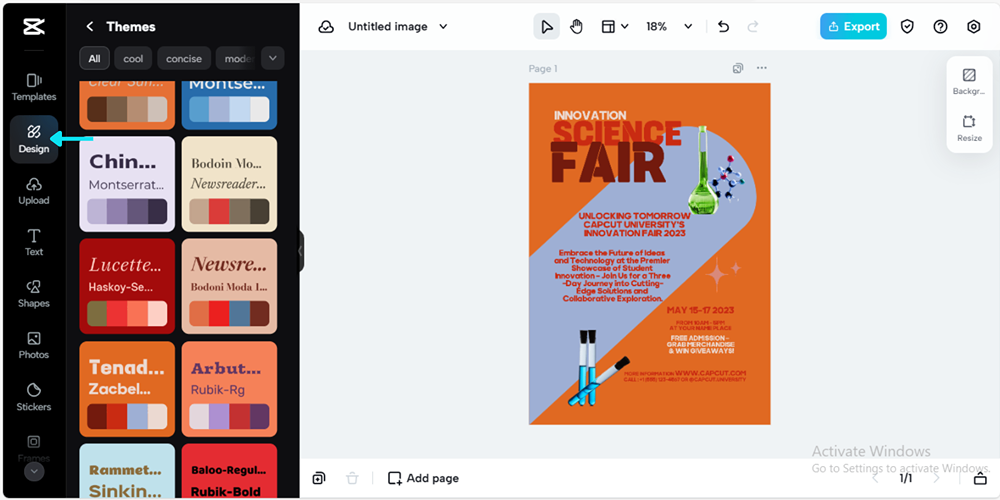Click the Export button
Screen dimensions: 1000x500
point(853,27)
